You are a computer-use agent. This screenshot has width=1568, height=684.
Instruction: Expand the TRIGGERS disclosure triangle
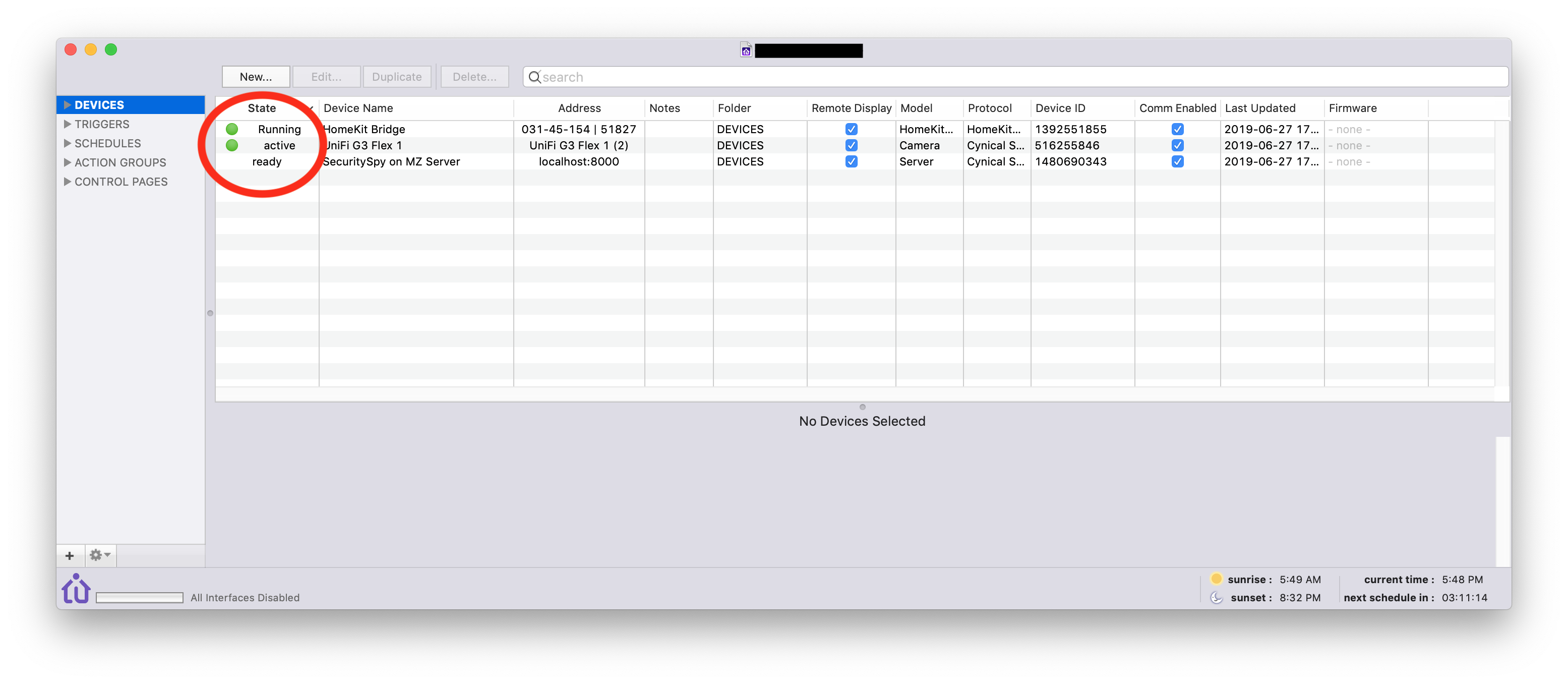[67, 124]
